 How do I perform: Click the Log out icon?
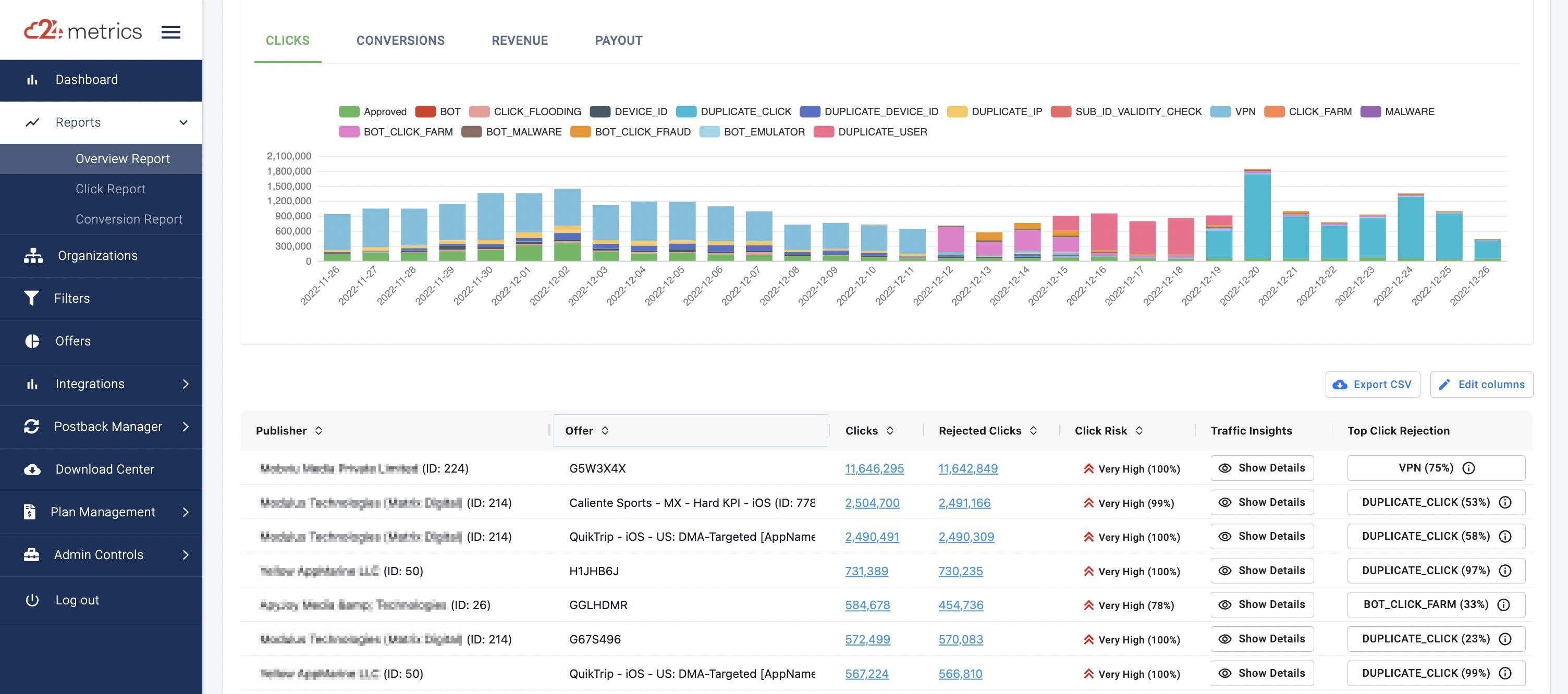tap(32, 600)
